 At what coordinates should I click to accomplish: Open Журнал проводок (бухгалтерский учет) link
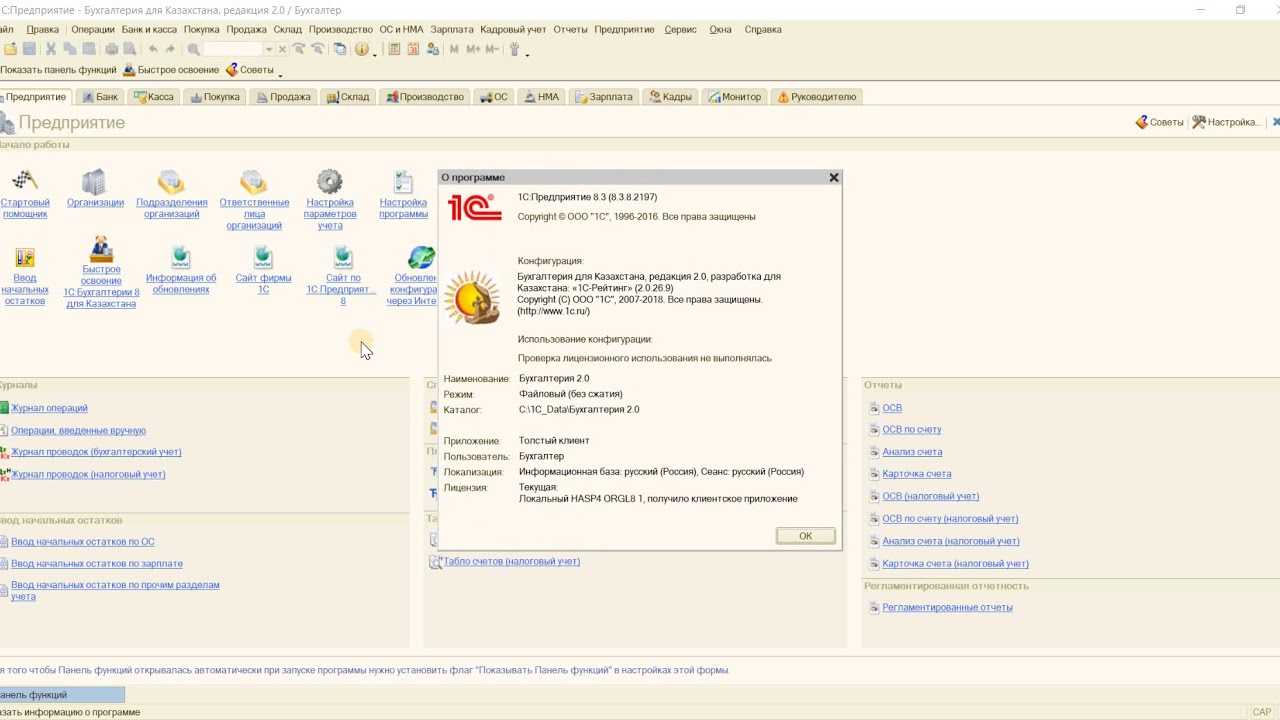point(96,452)
